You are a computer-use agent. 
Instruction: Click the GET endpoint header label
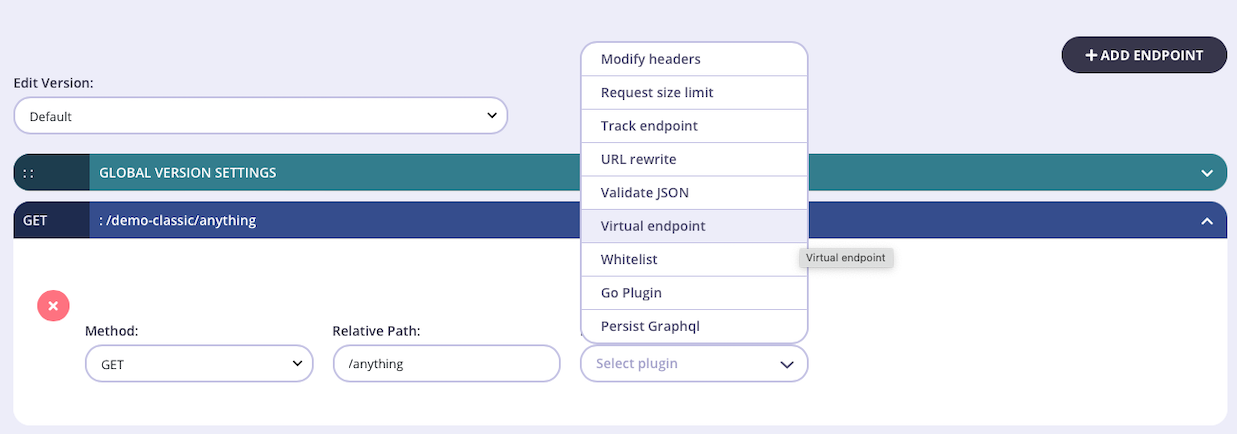[x=36, y=221]
